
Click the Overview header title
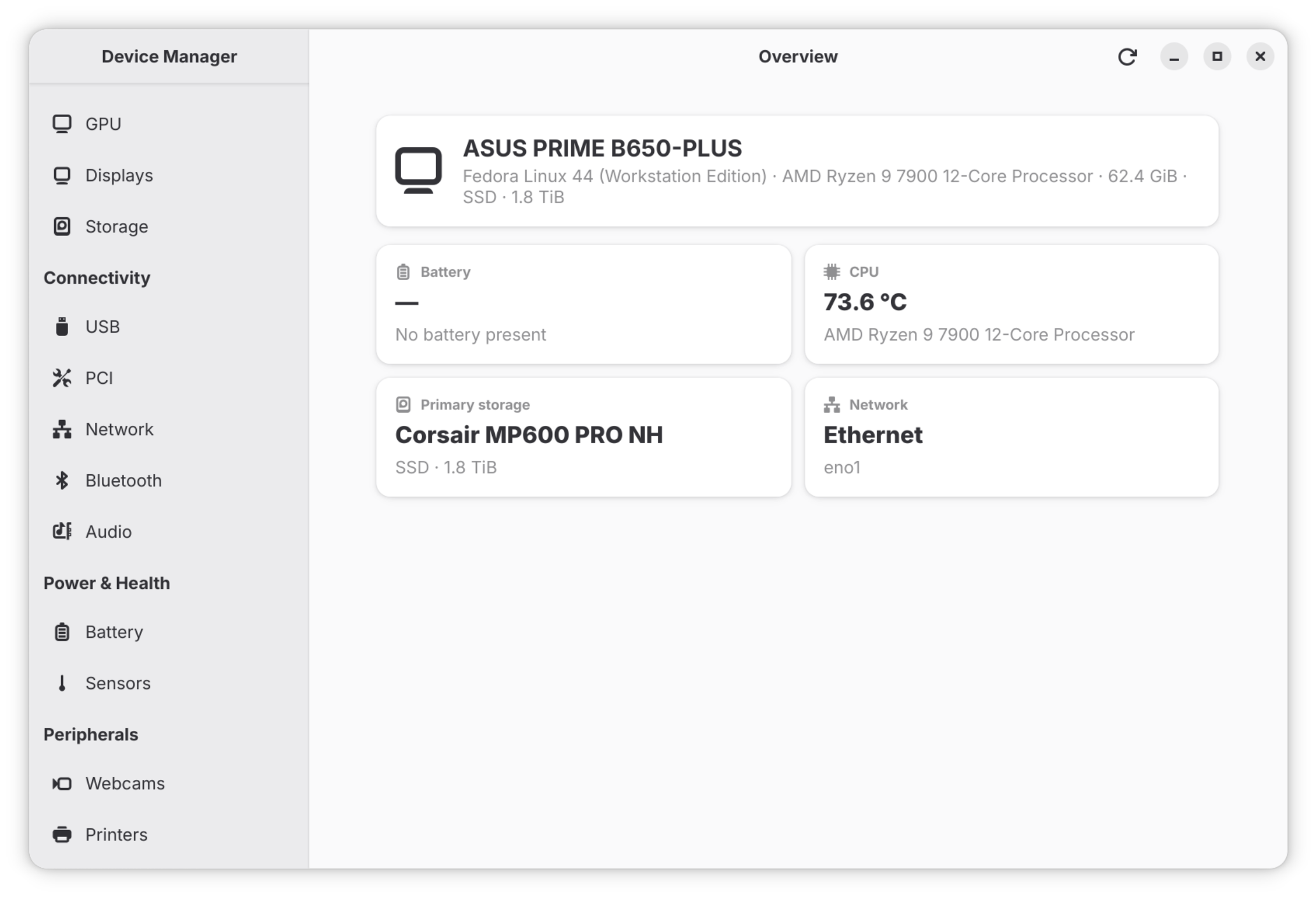point(798,56)
